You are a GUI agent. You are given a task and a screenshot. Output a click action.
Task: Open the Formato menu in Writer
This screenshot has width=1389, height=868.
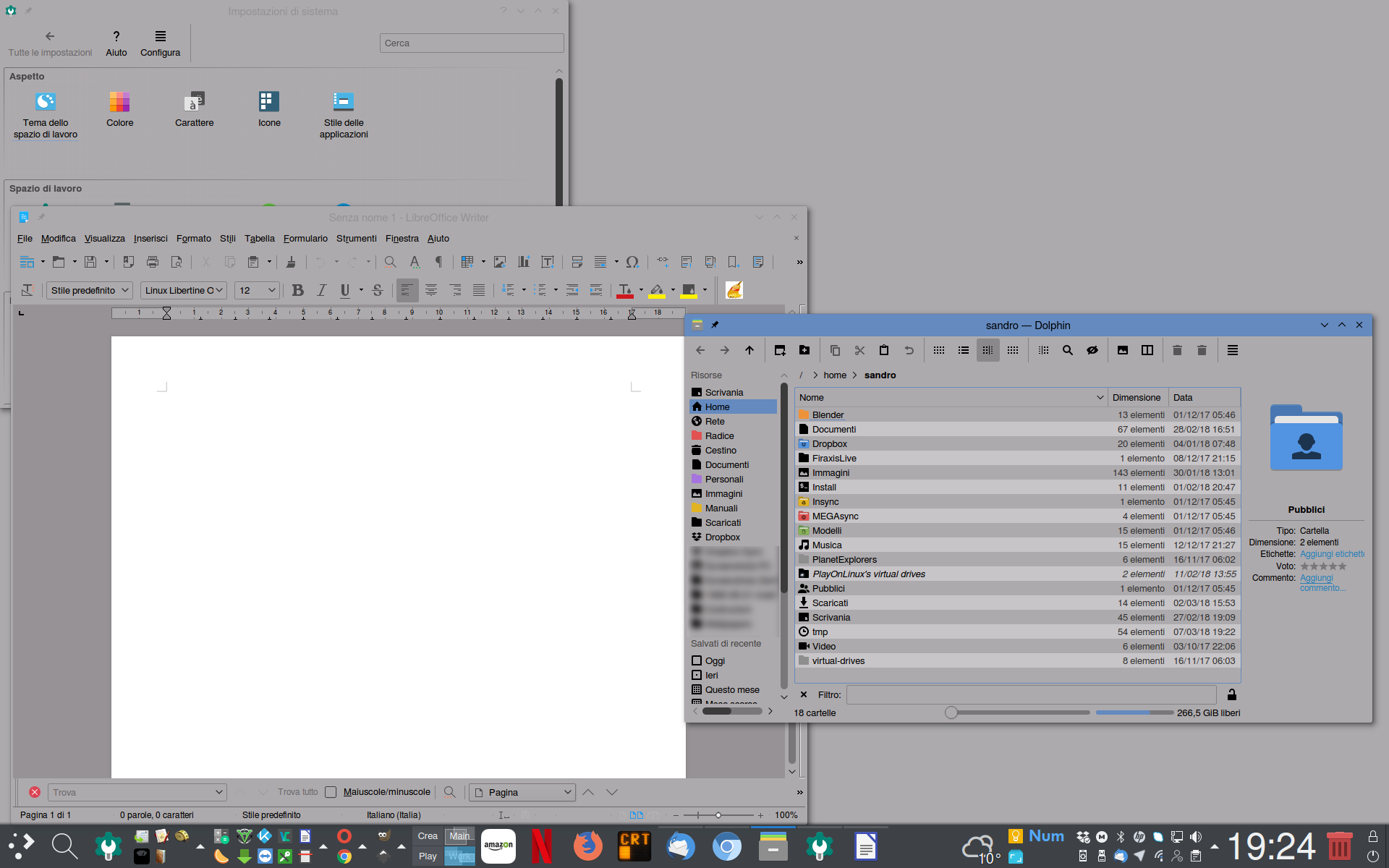193,238
